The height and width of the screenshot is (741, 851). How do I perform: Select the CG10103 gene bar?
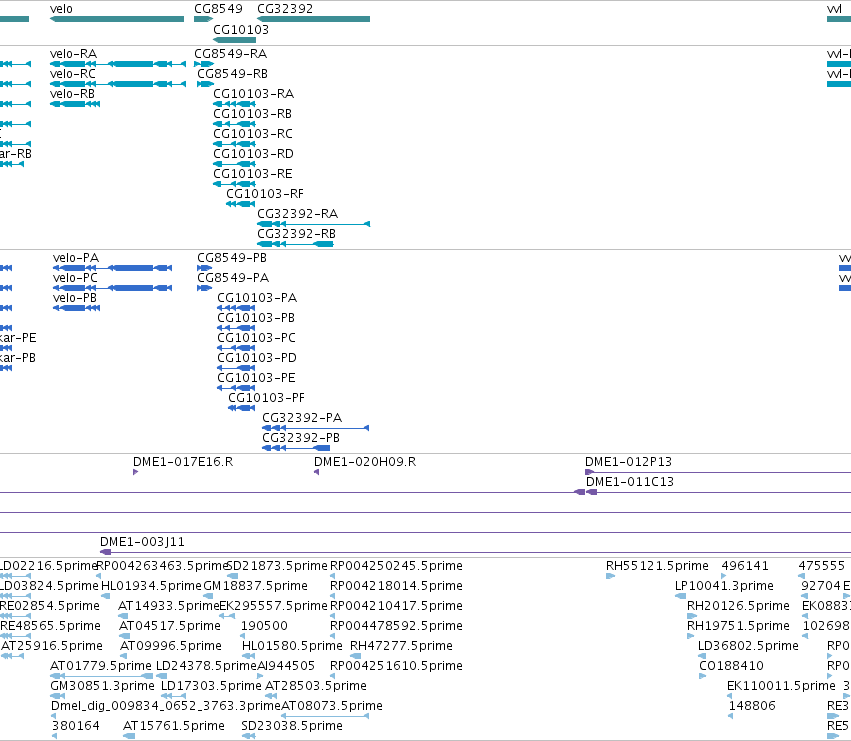pos(234,40)
